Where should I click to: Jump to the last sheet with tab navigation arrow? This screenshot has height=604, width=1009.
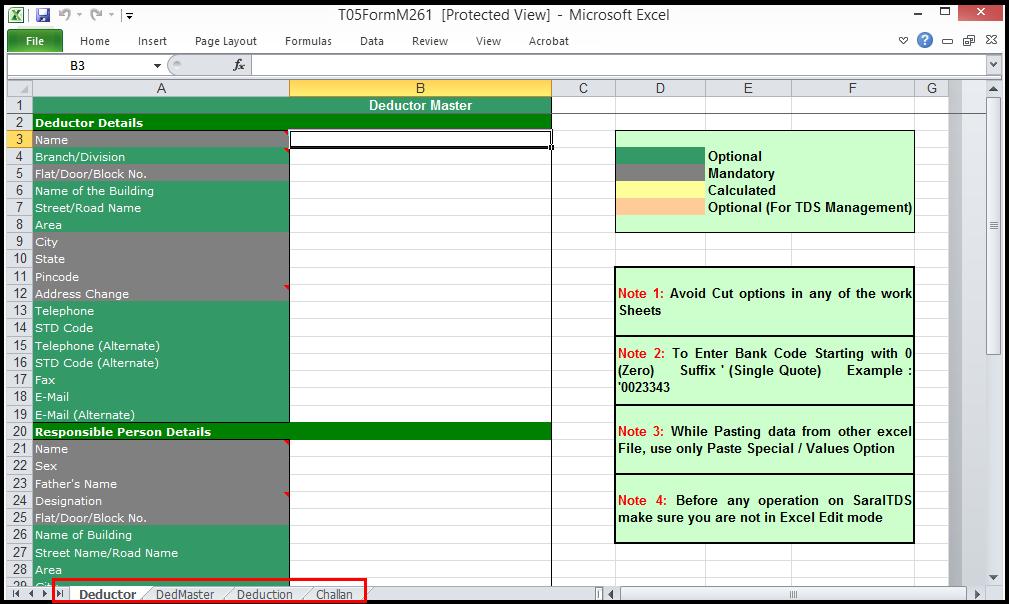tap(59, 594)
